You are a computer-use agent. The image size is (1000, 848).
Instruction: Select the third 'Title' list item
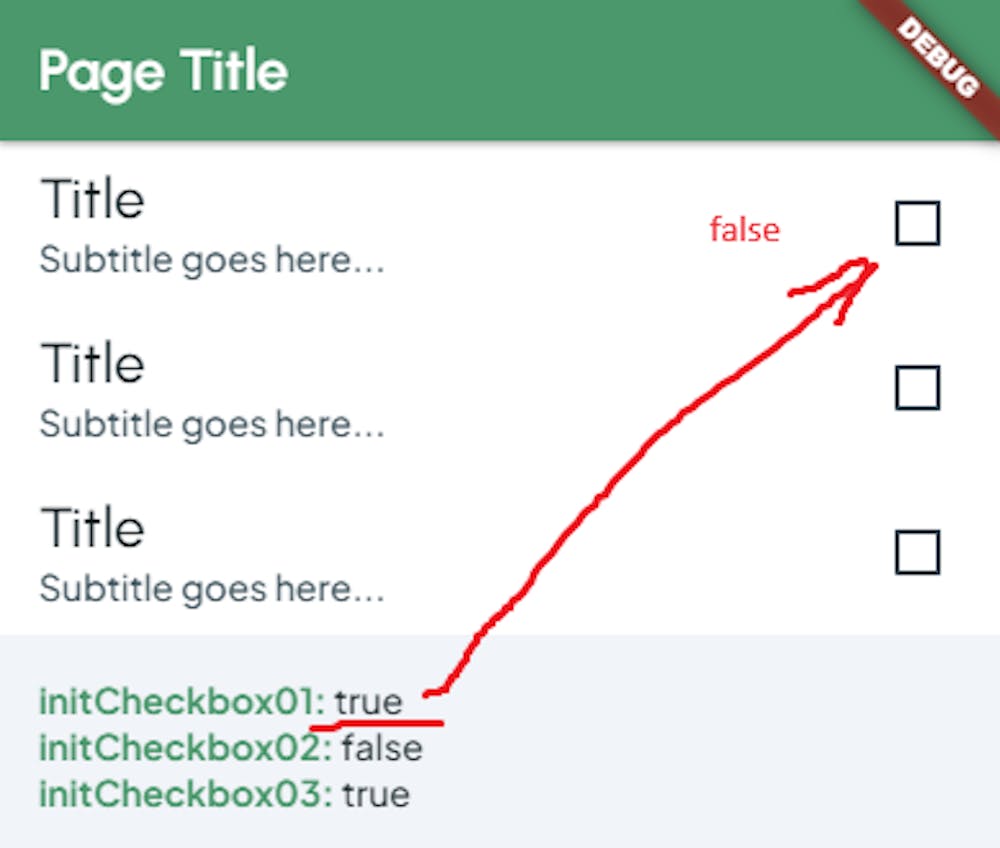92,528
